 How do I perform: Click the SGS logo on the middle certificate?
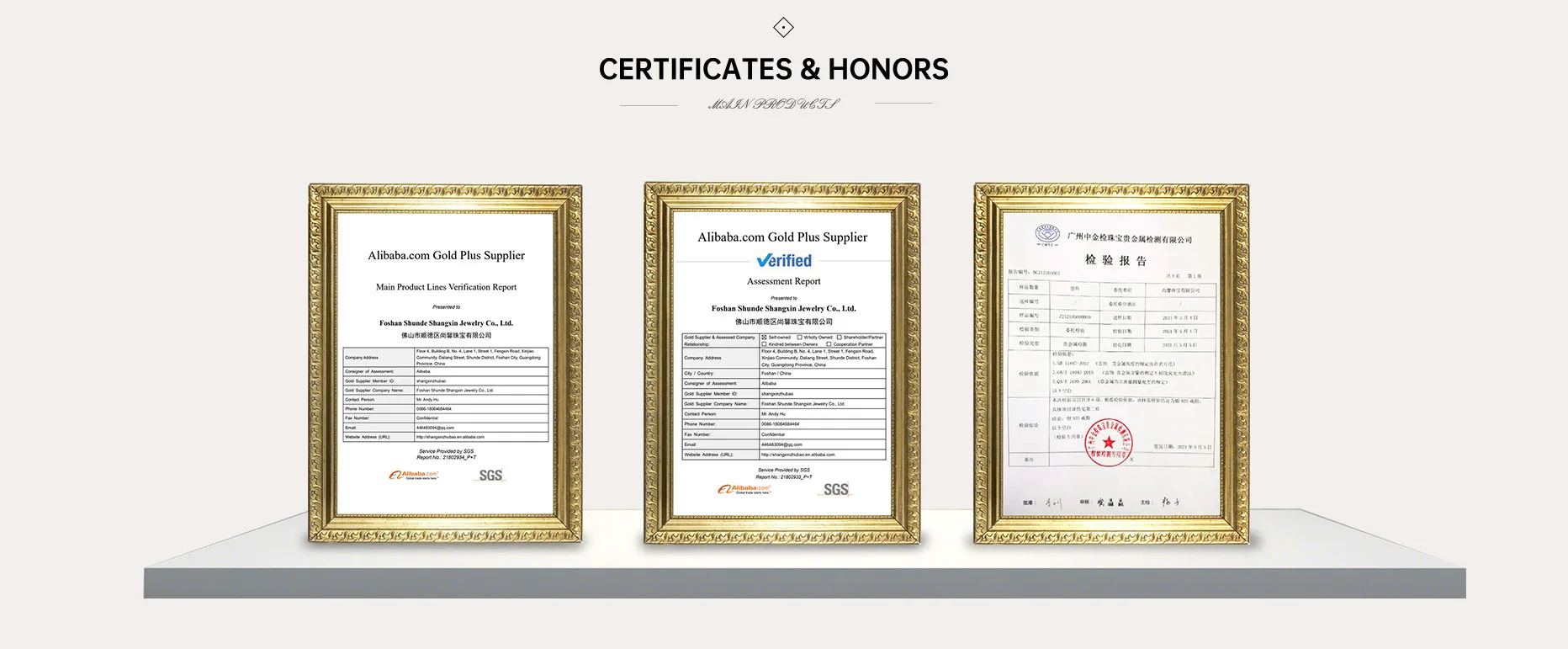point(835,490)
